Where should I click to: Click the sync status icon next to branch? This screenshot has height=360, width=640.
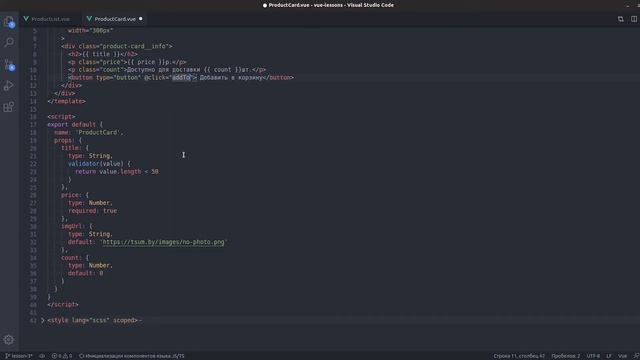point(42,356)
